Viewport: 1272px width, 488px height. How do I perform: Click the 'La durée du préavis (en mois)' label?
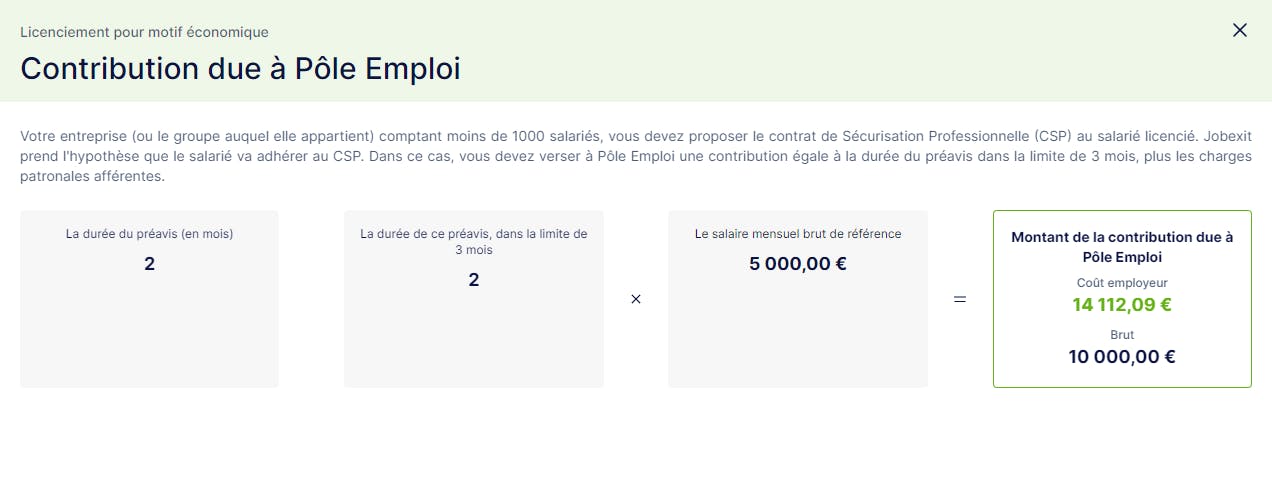tap(149, 234)
